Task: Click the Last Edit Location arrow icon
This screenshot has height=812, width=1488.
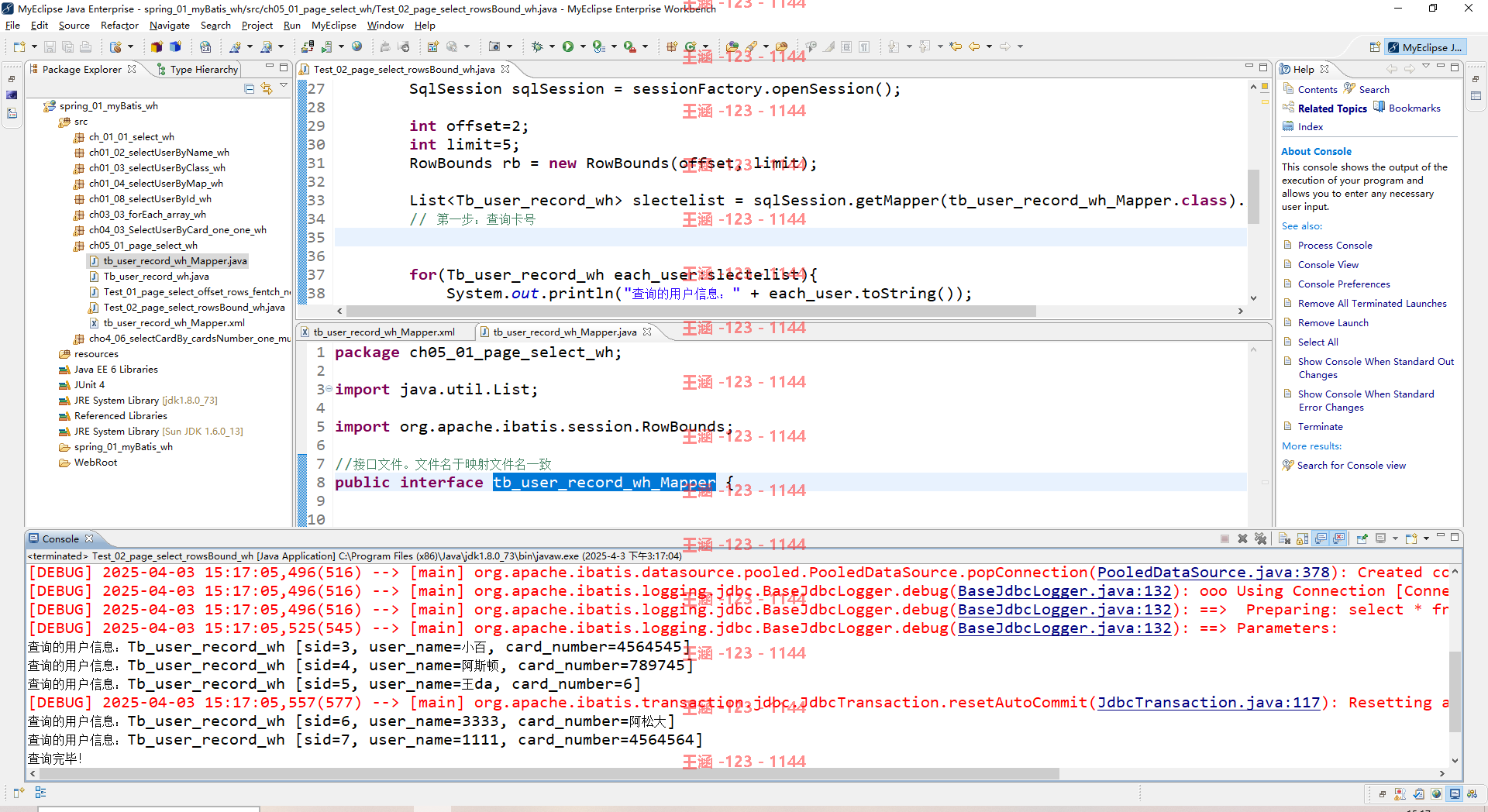Action: [956, 46]
